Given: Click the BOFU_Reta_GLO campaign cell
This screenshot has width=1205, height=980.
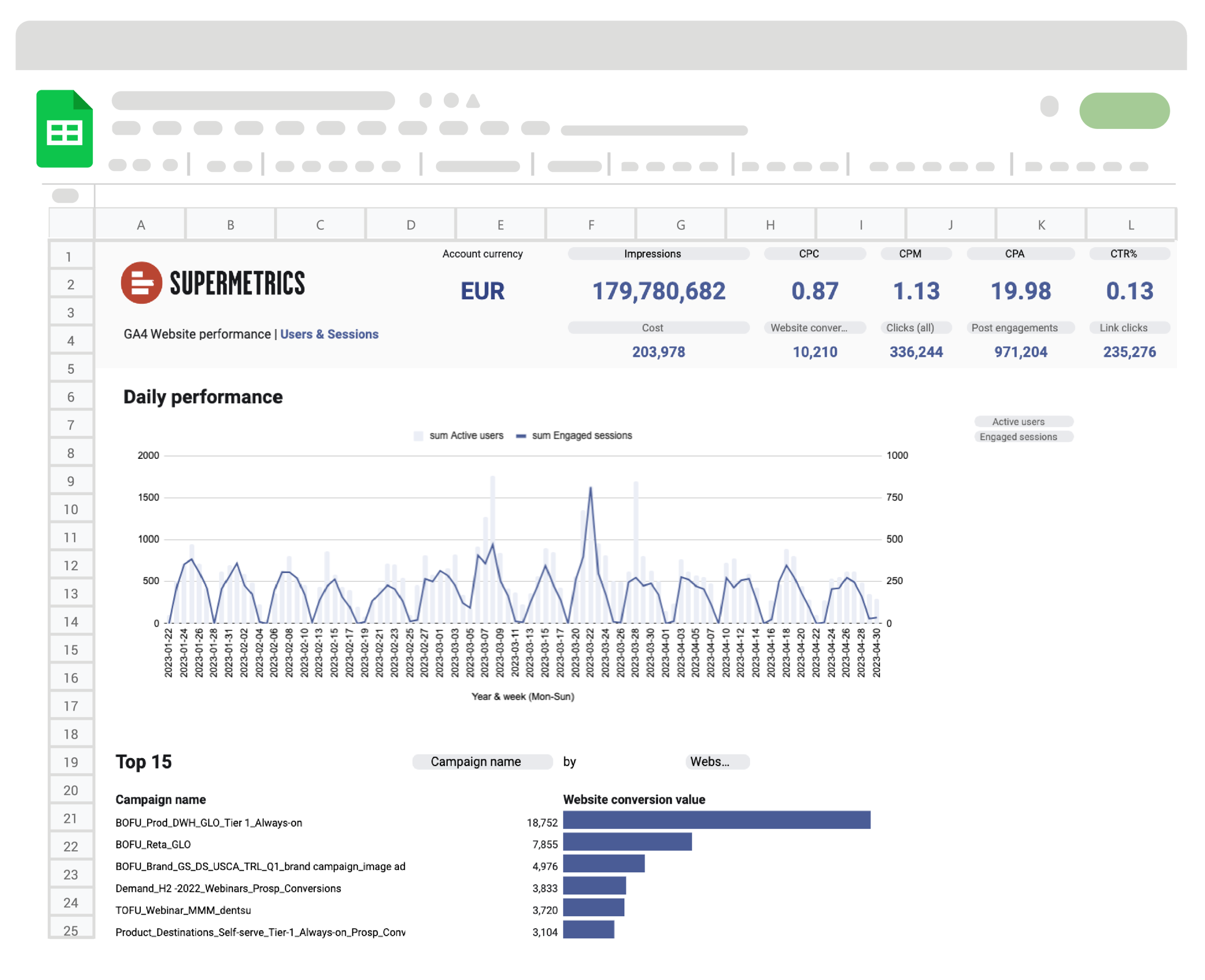Looking at the screenshot, I should pos(153,844).
